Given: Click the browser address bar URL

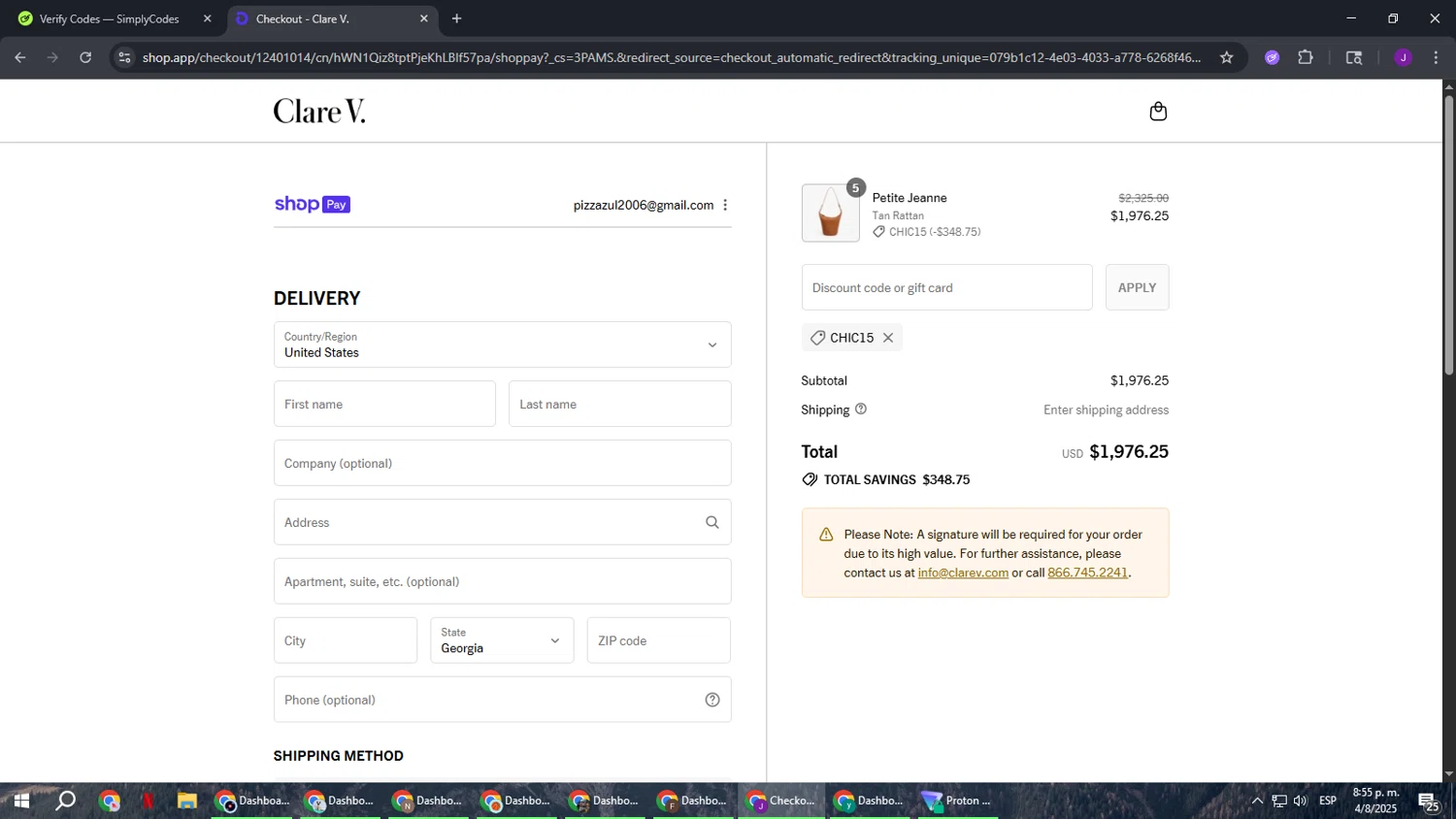Looking at the screenshot, I should (672, 57).
